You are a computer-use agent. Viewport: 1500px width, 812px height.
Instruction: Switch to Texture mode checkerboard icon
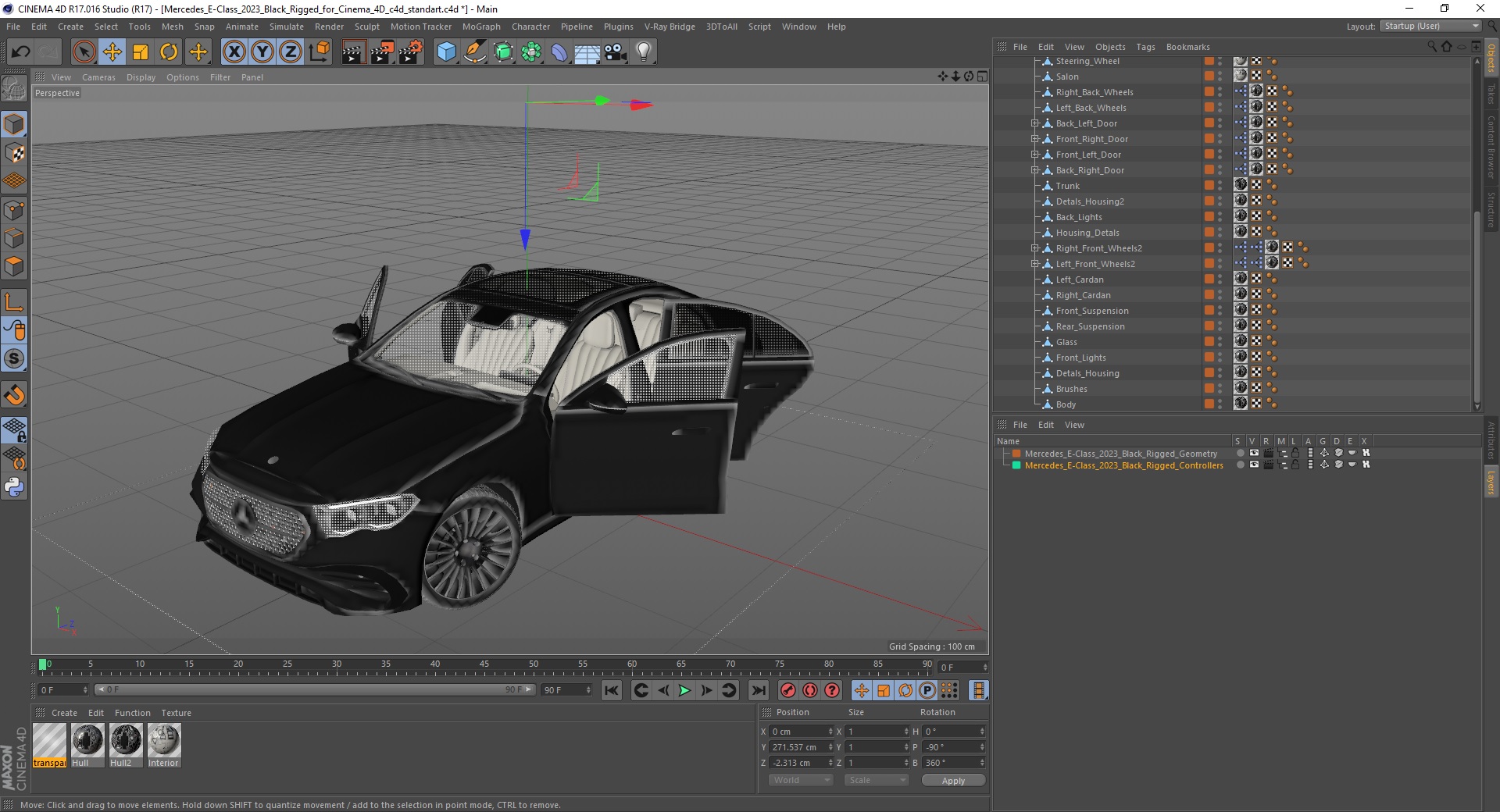[x=14, y=153]
